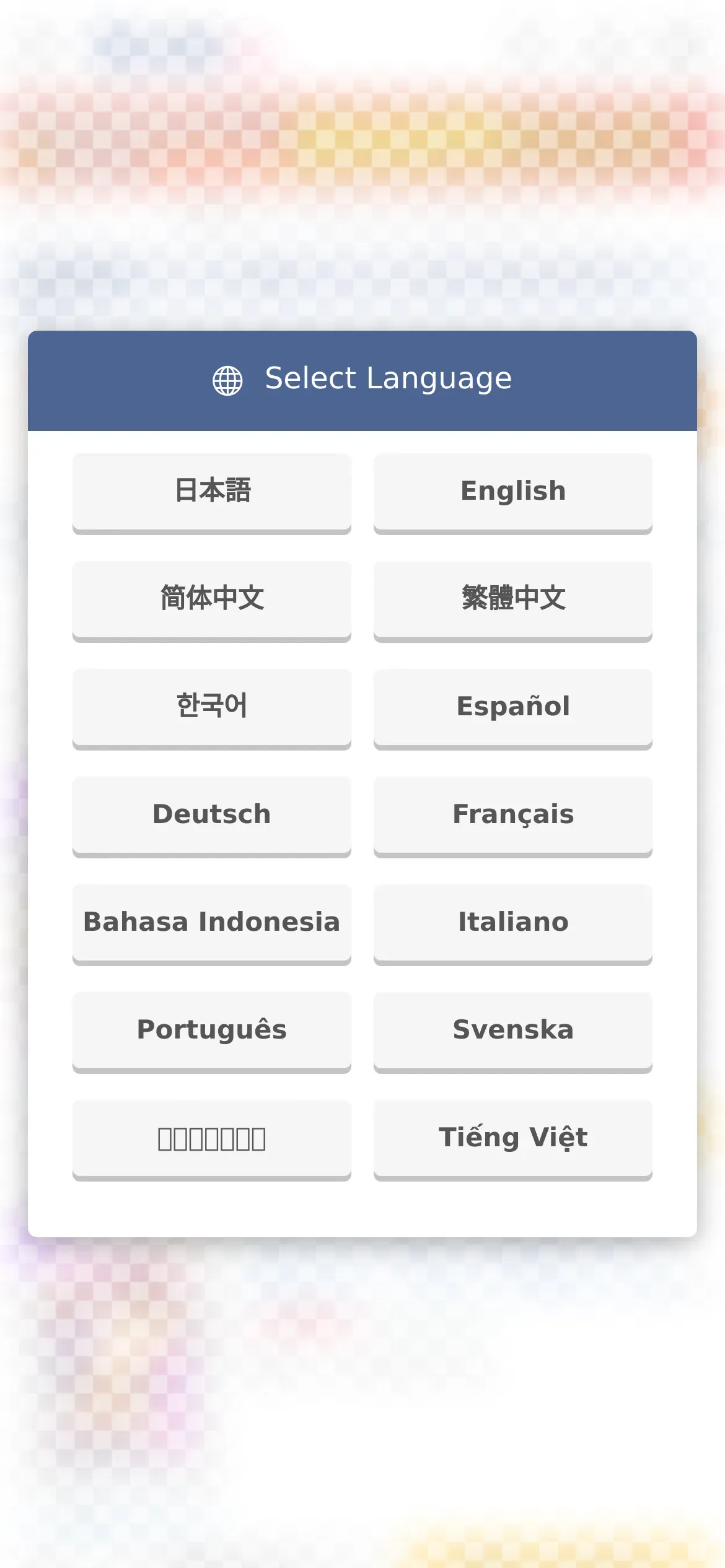Click the globe icon in header
The image size is (725, 1568).
pos(227,380)
